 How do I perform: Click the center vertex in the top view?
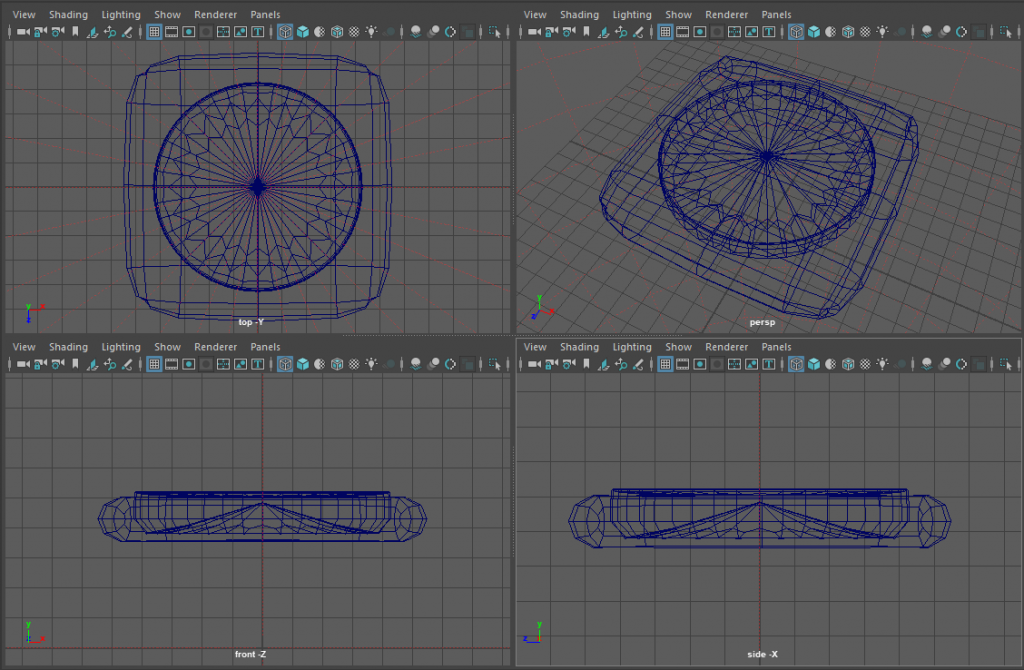point(258,185)
